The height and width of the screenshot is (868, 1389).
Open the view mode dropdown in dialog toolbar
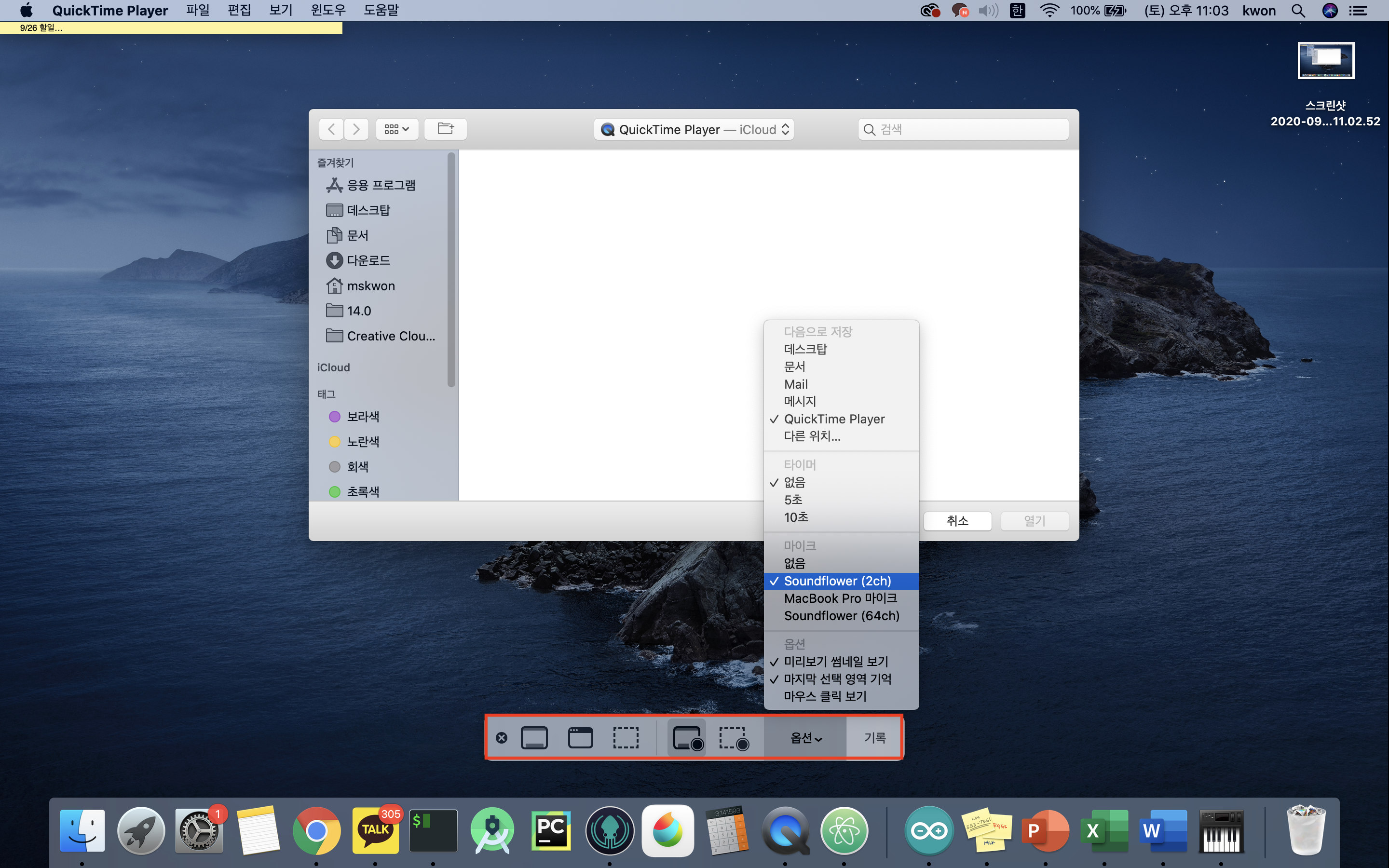[x=396, y=129]
